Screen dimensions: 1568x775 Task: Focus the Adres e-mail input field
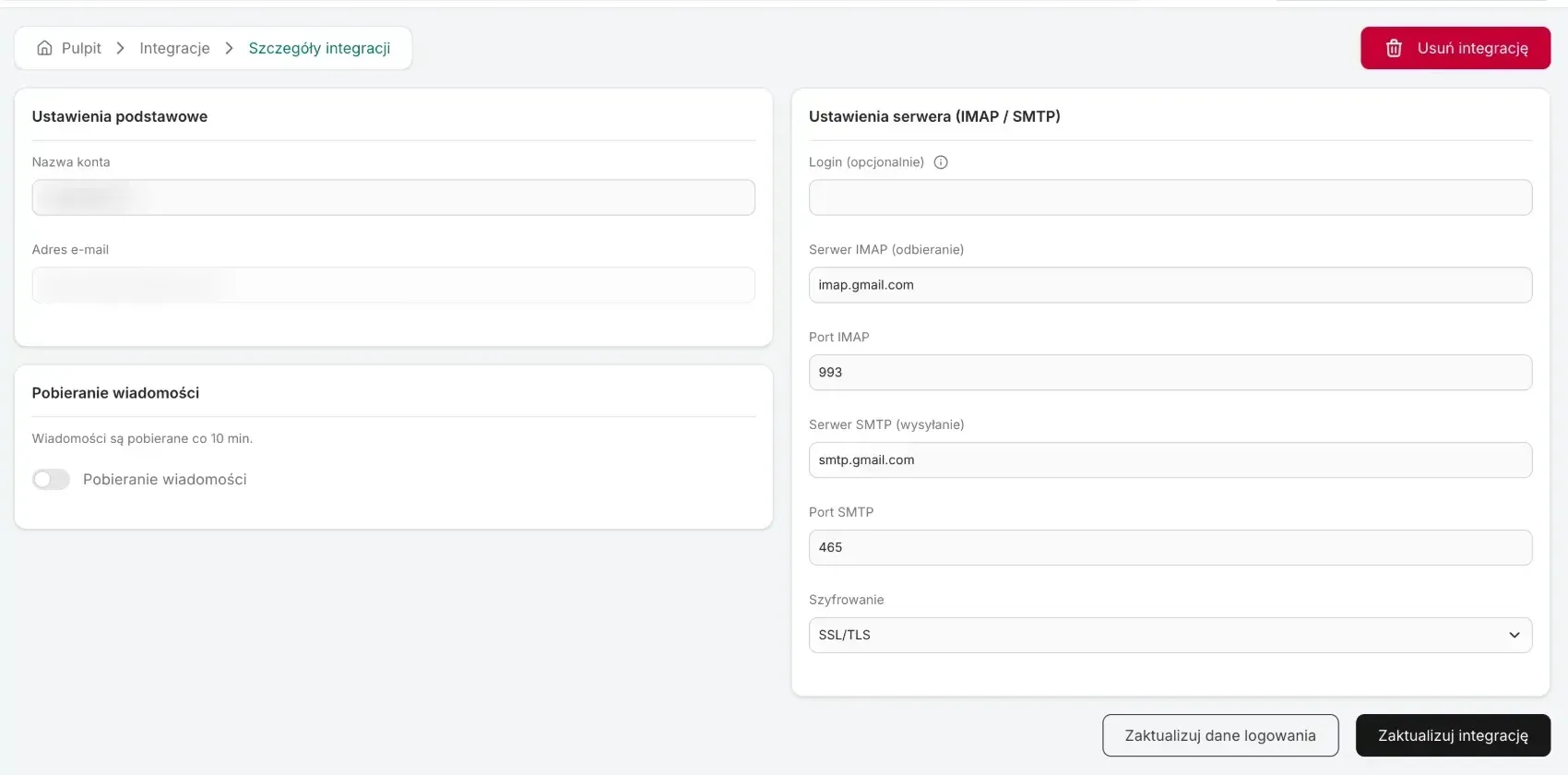click(x=393, y=285)
